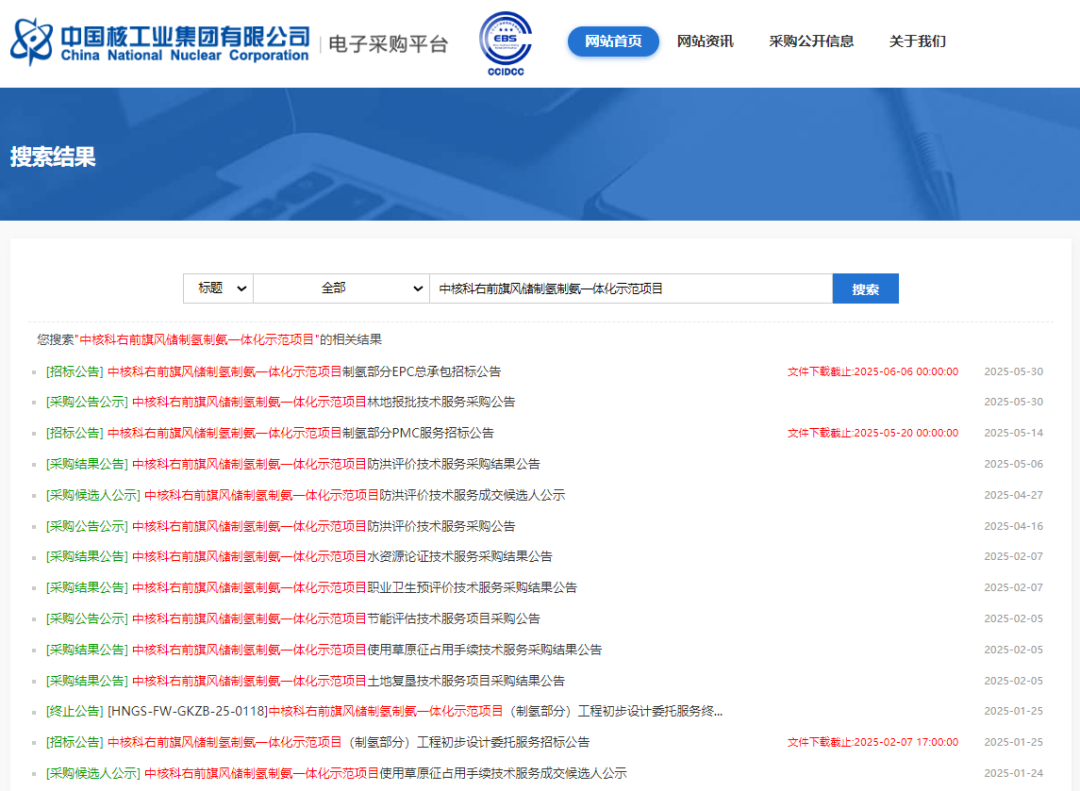Click the 电子采购平台 platform title

pos(388,44)
